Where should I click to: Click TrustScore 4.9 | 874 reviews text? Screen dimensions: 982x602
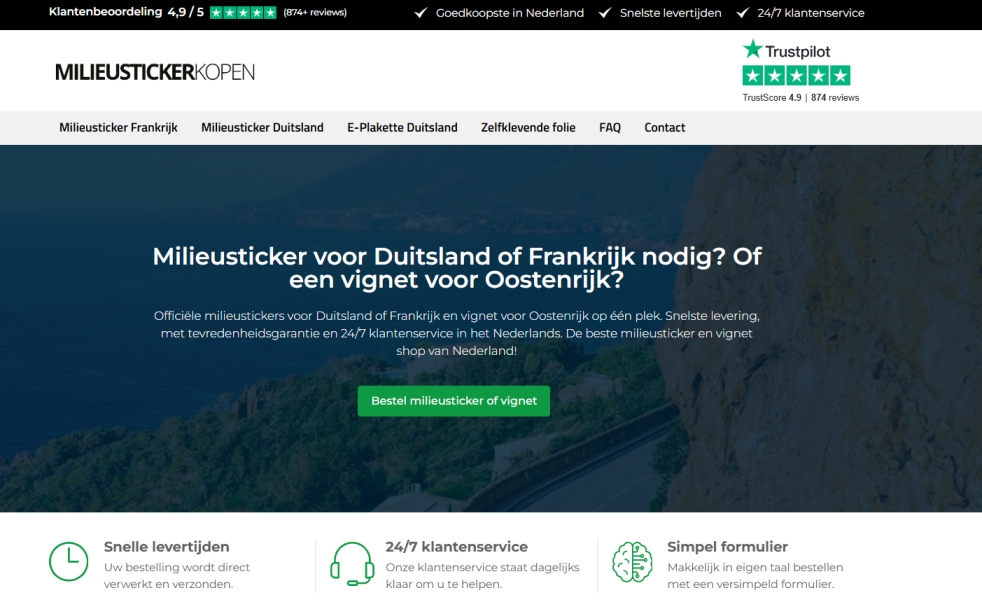click(800, 98)
